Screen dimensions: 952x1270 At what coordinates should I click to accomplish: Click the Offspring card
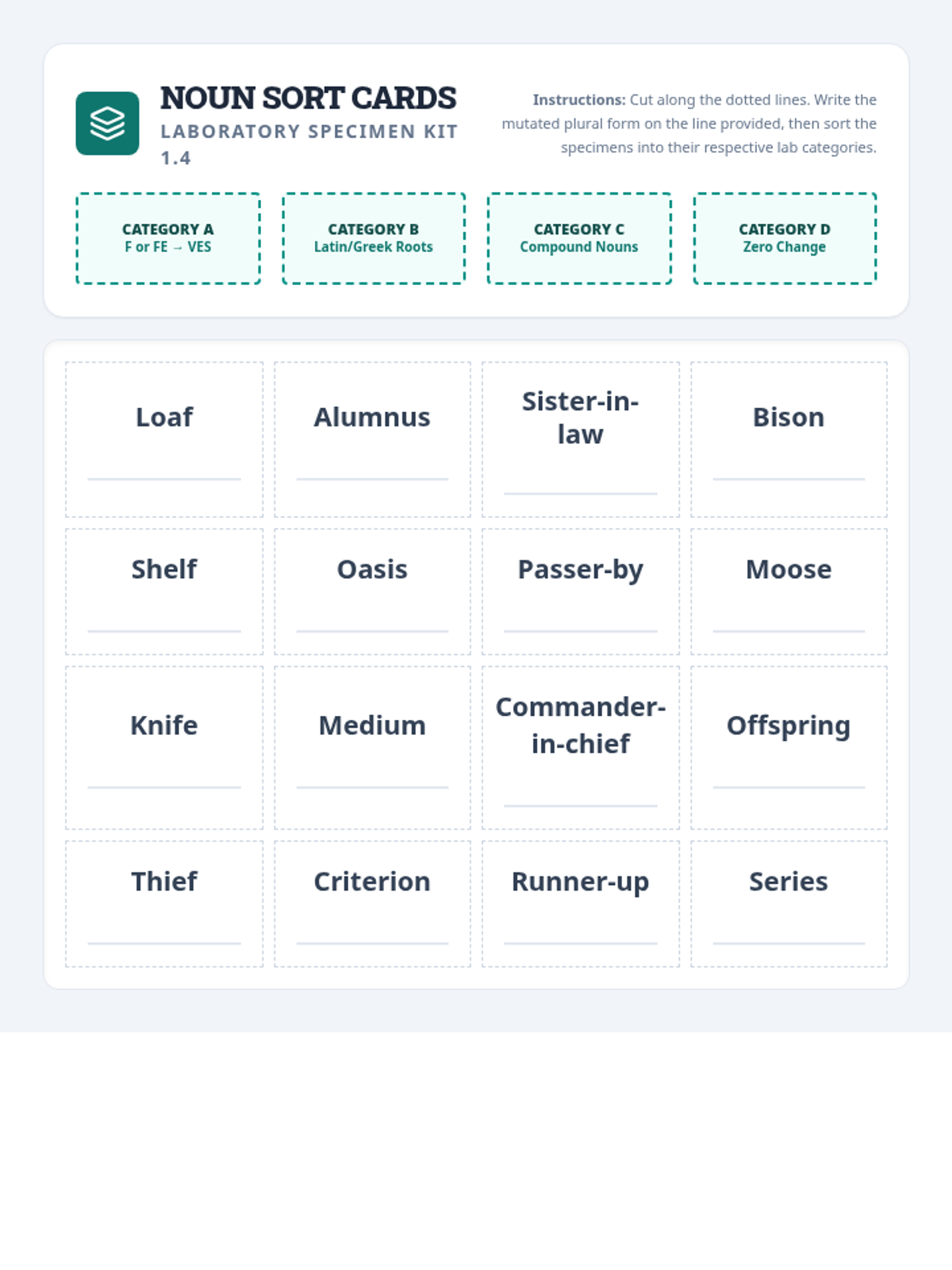[789, 748]
